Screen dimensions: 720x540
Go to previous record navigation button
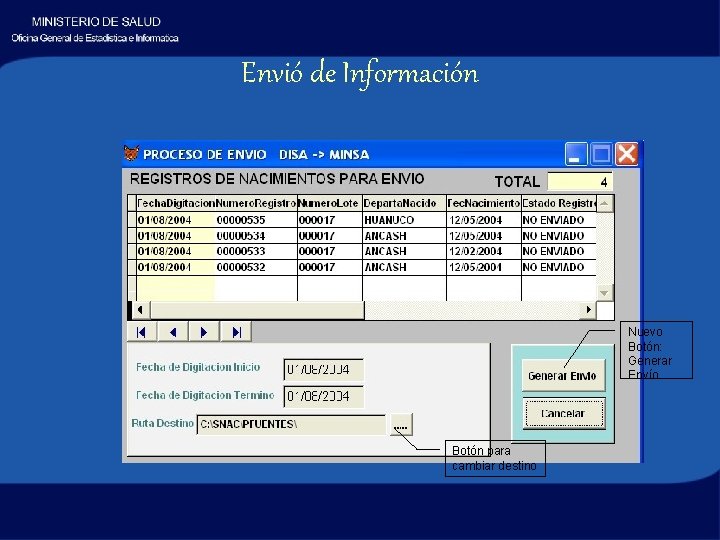(x=173, y=332)
